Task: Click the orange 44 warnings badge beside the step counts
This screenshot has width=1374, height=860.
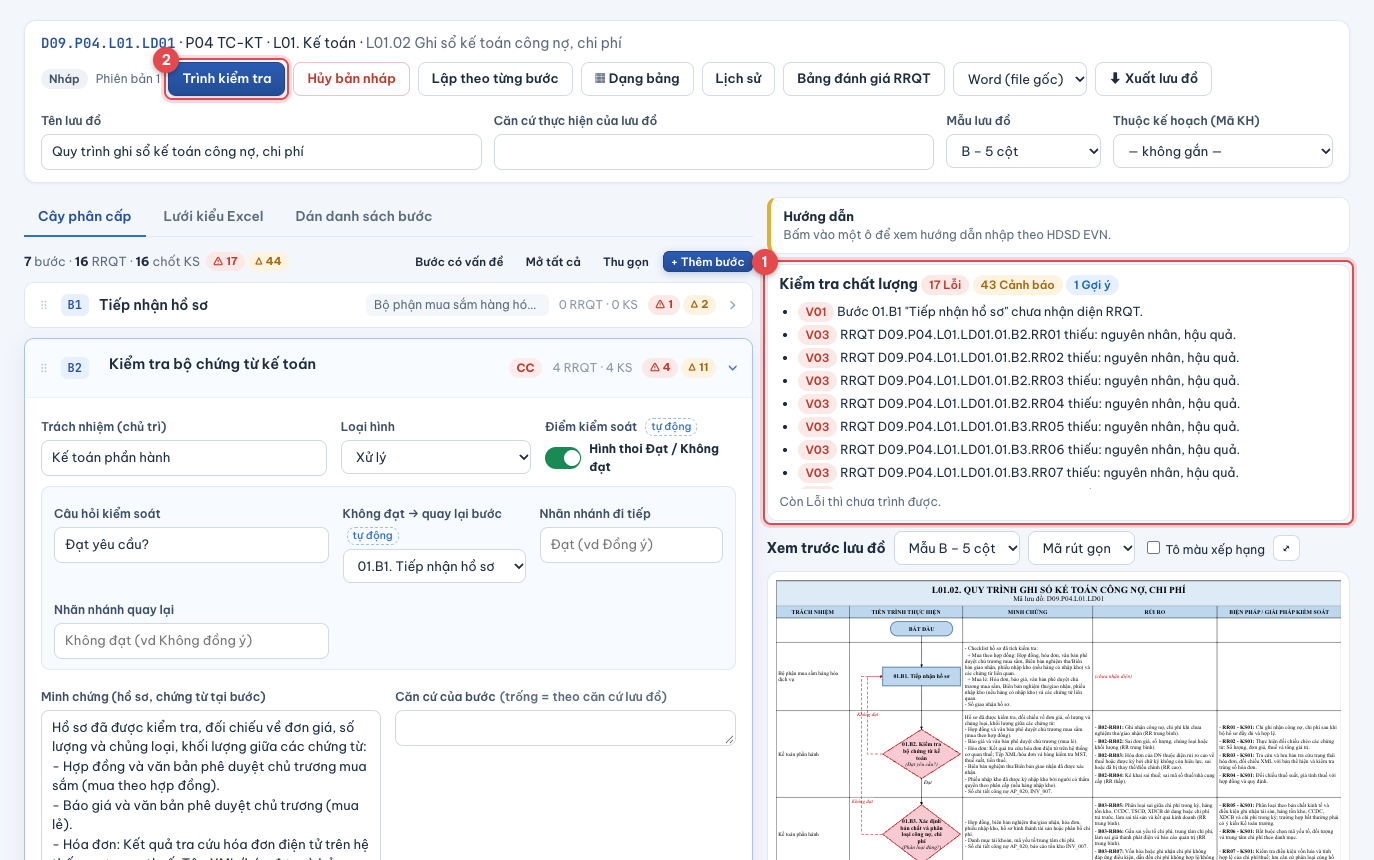Action: pyautogui.click(x=267, y=262)
